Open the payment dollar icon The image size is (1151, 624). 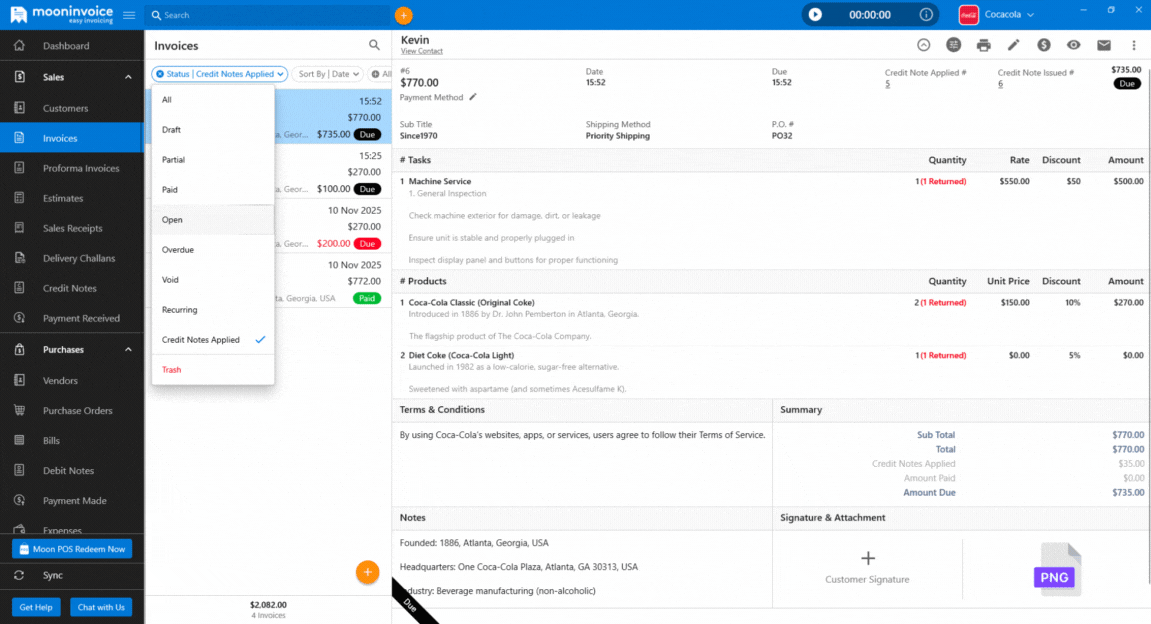(1043, 45)
